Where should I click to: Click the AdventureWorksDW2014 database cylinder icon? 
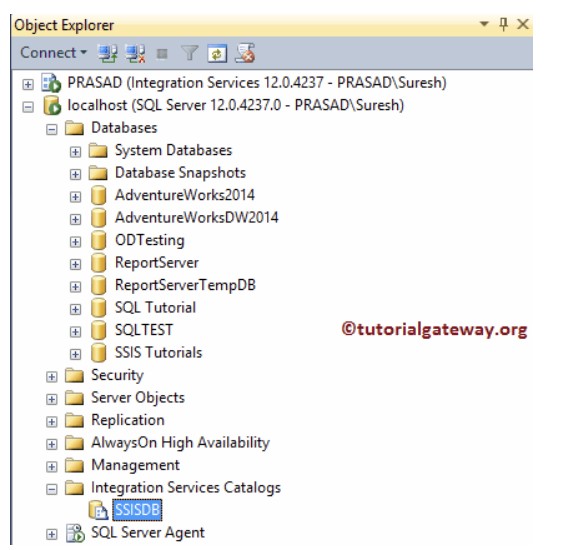(x=98, y=218)
